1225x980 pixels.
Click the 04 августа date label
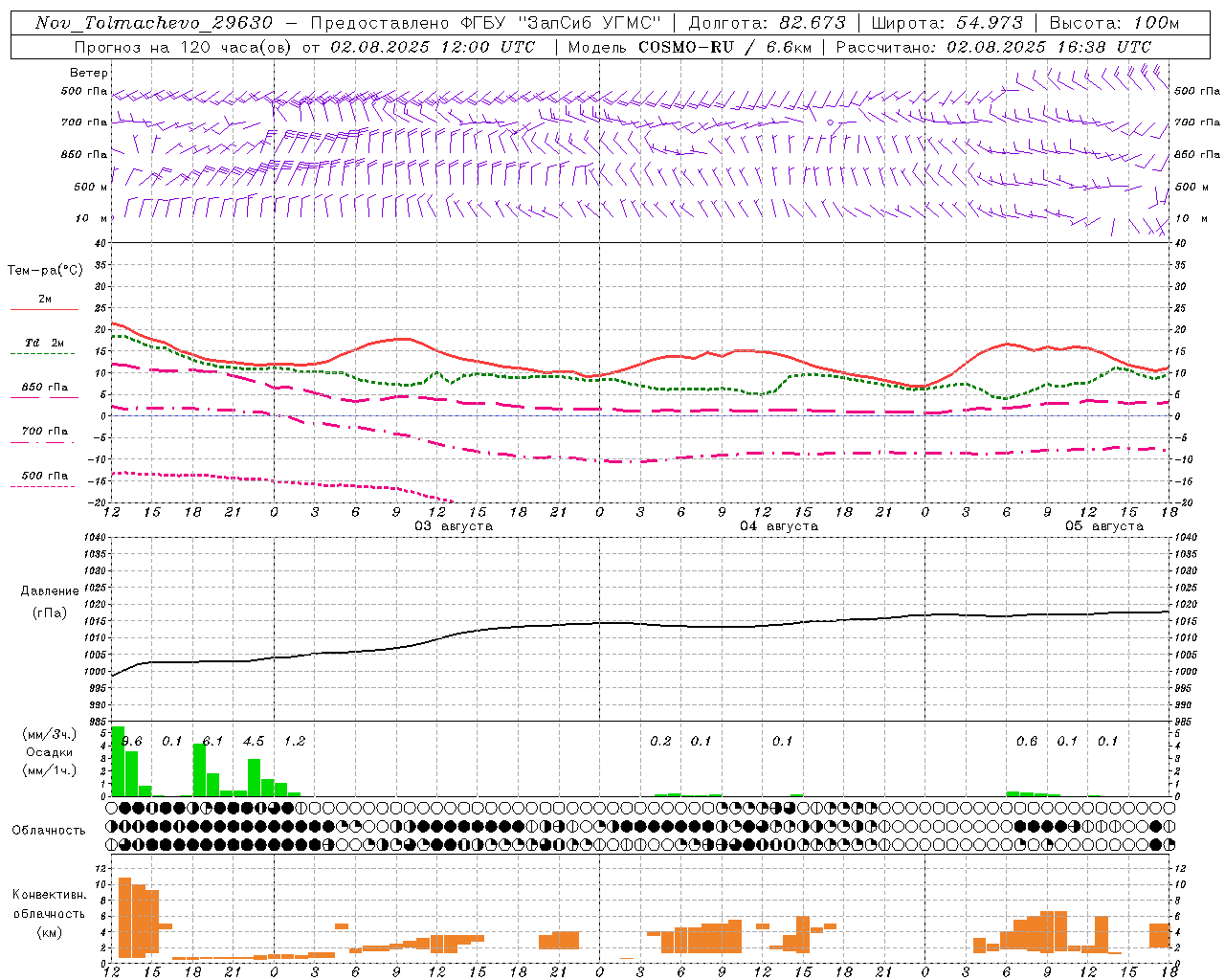point(779,526)
